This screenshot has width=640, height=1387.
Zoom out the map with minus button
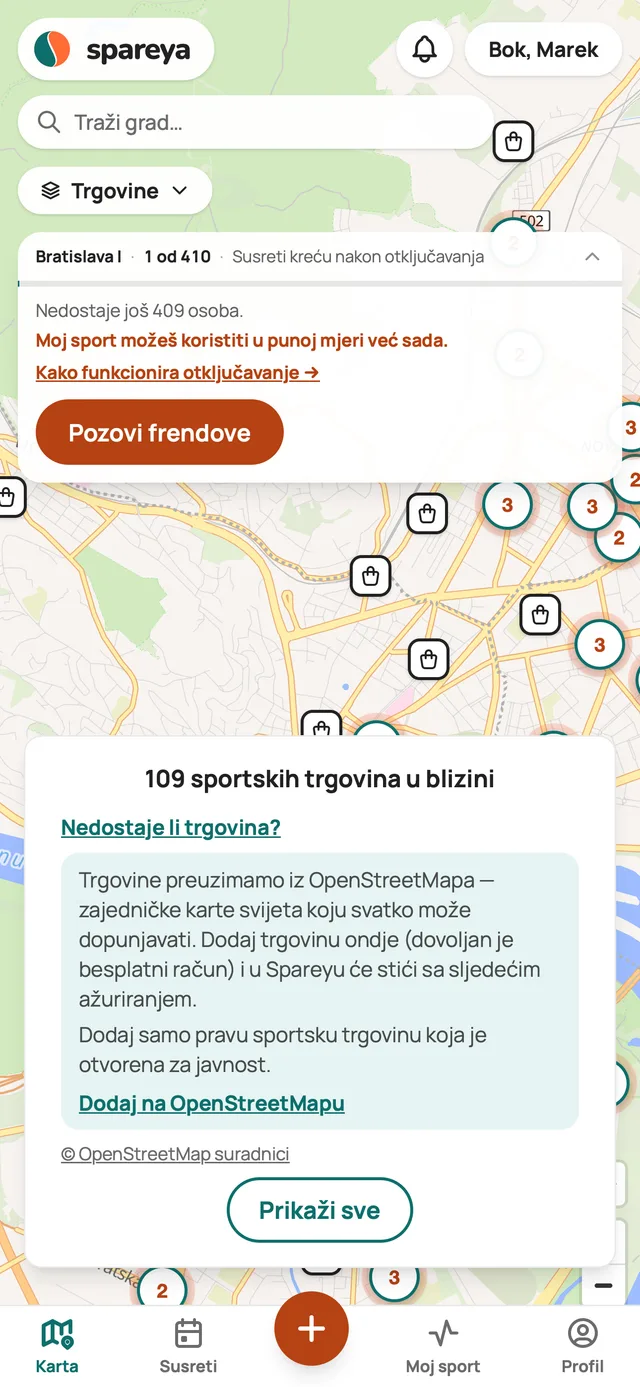pyautogui.click(x=603, y=1286)
